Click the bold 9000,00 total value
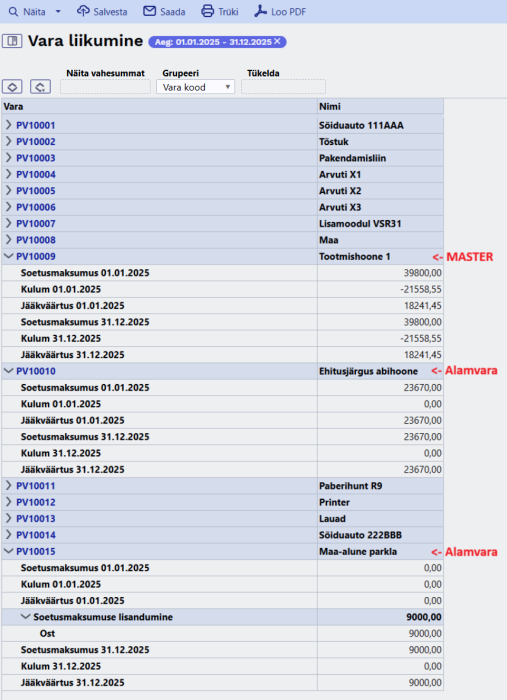This screenshot has width=507, height=700. tap(424, 617)
